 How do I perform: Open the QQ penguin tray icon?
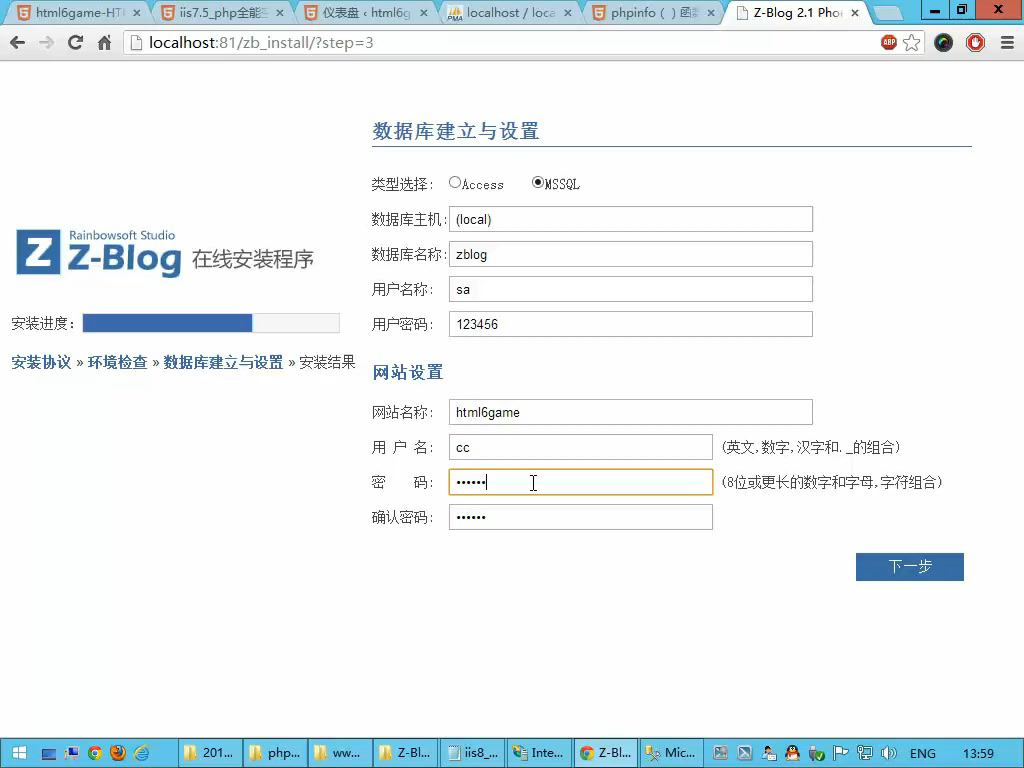coord(792,753)
